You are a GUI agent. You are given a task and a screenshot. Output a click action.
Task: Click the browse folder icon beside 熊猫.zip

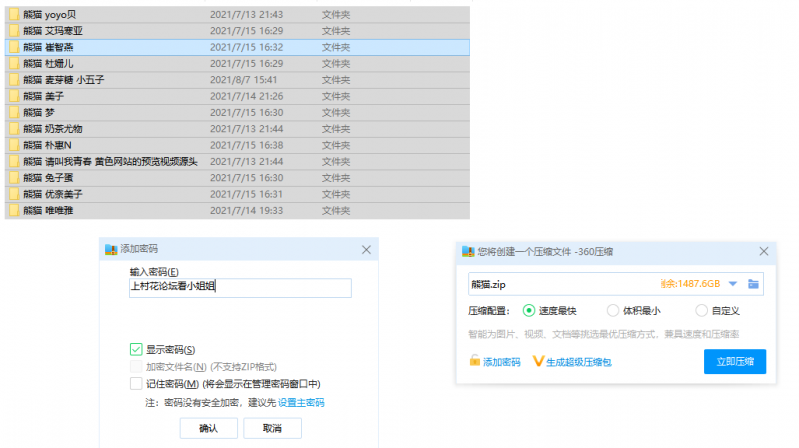click(753, 284)
